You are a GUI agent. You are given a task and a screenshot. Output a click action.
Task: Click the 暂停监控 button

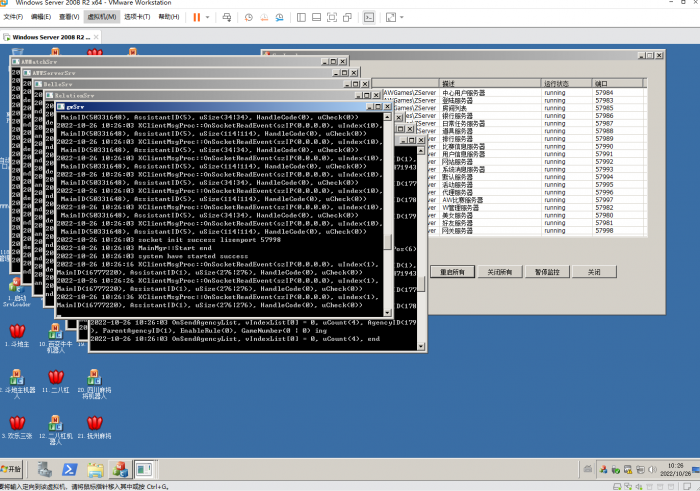(x=547, y=272)
